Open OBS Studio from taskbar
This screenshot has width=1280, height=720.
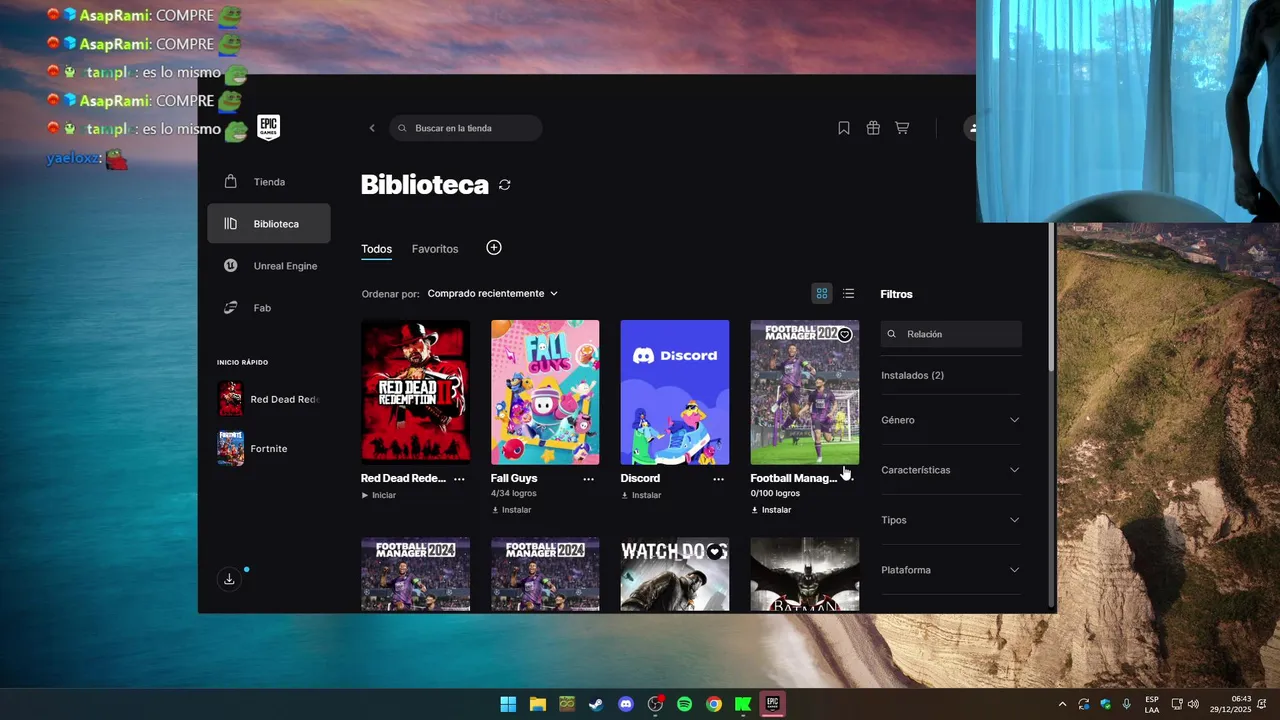pyautogui.click(x=655, y=704)
